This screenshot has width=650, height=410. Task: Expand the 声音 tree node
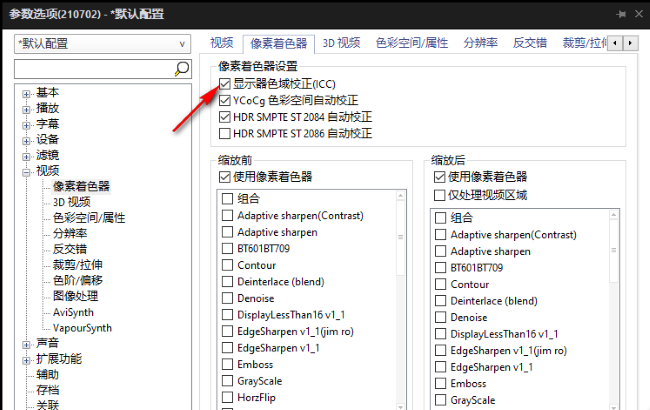pos(26,343)
